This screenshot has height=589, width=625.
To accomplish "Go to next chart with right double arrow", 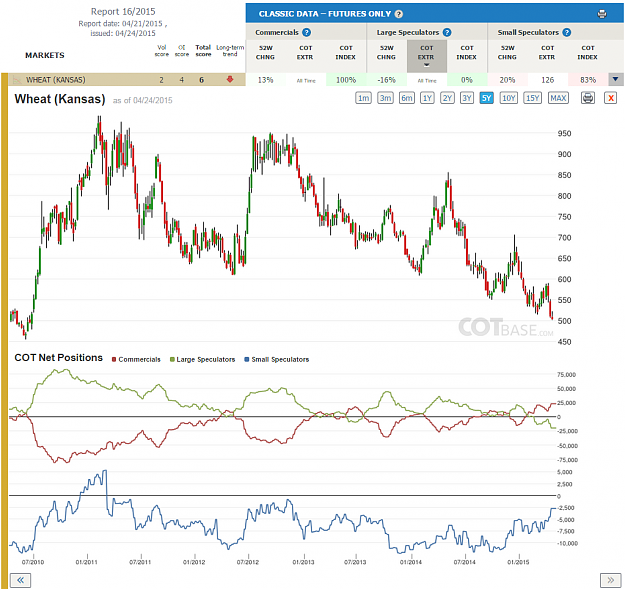I will (611, 580).
